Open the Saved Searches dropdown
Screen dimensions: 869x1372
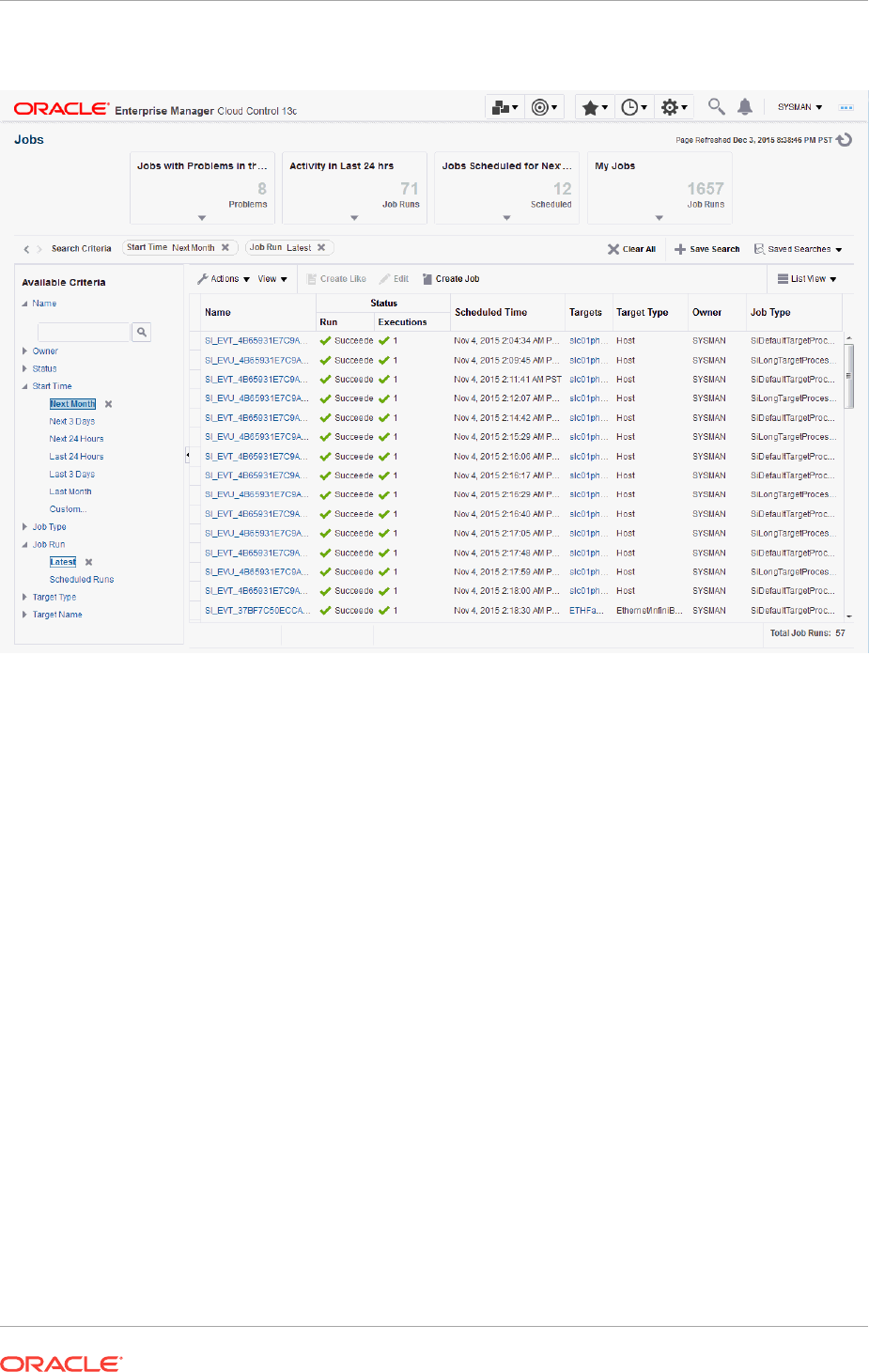click(798, 249)
